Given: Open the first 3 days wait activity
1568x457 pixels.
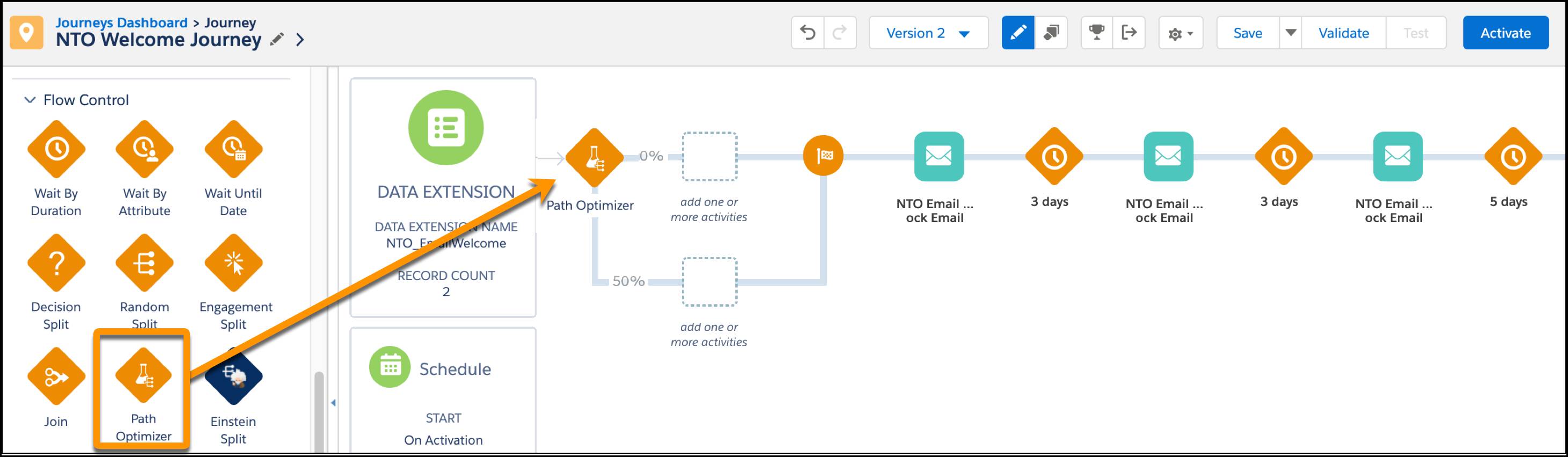Looking at the screenshot, I should point(1054,157).
